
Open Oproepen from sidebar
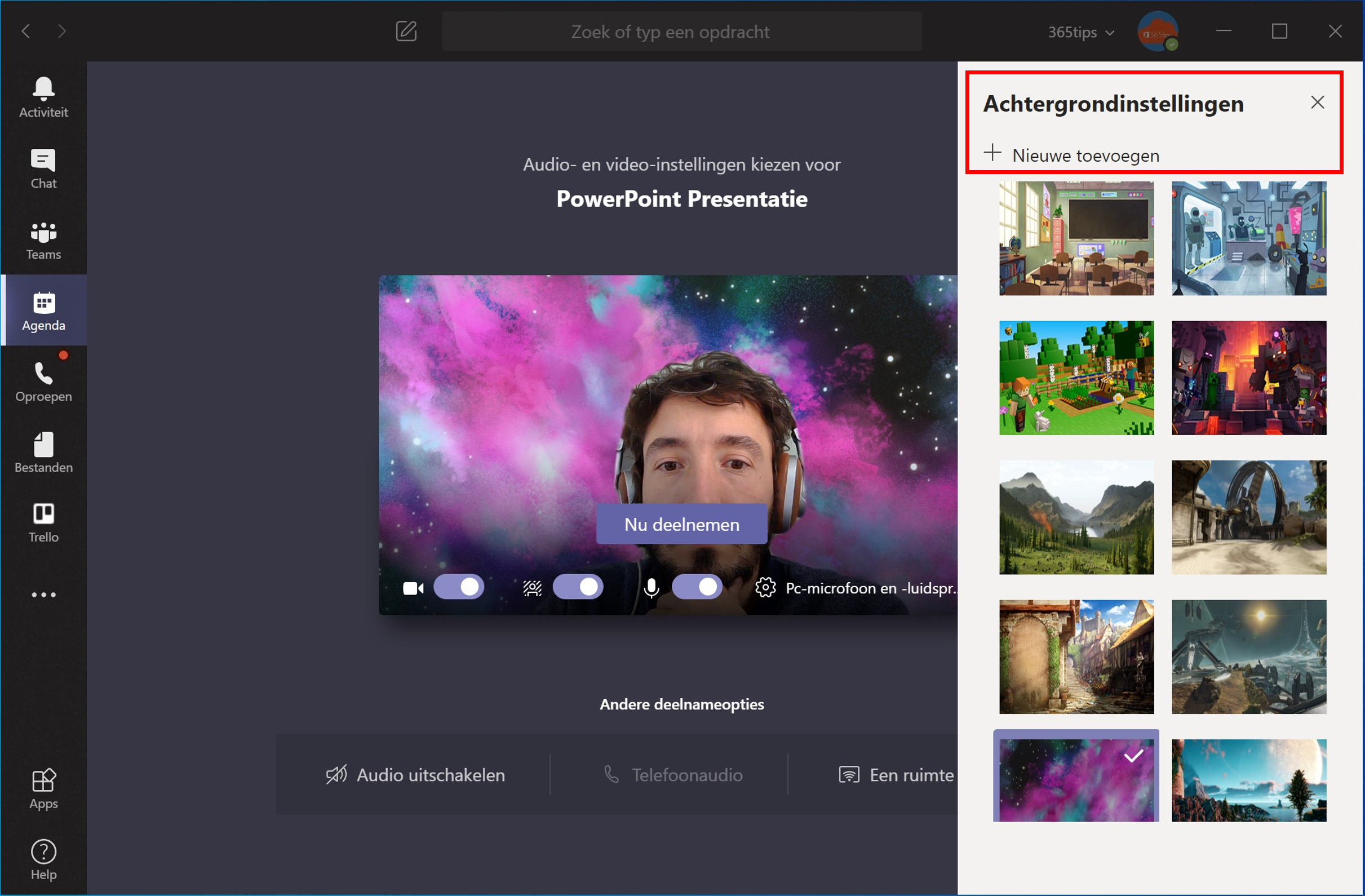44,383
